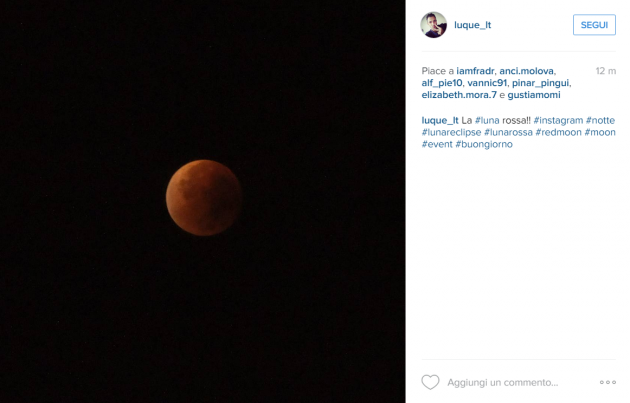Screen dimensions: 630x403
Task: Follow the user with the SEGUI button
Action: coord(594,25)
